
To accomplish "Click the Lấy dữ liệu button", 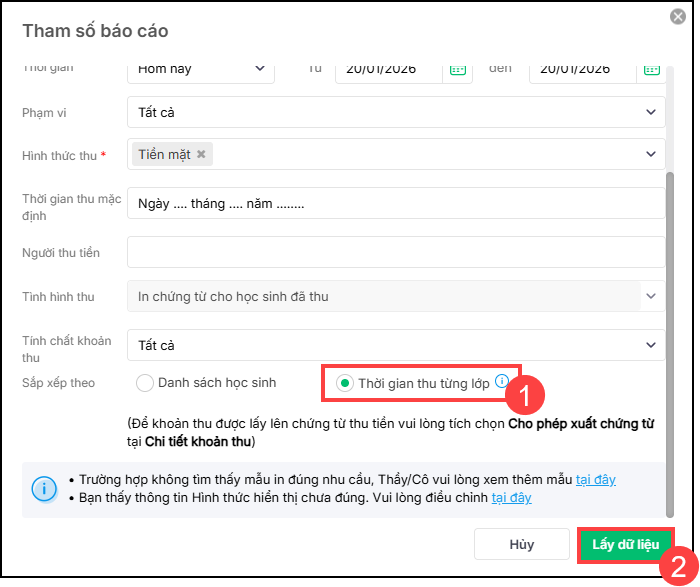I will [625, 545].
